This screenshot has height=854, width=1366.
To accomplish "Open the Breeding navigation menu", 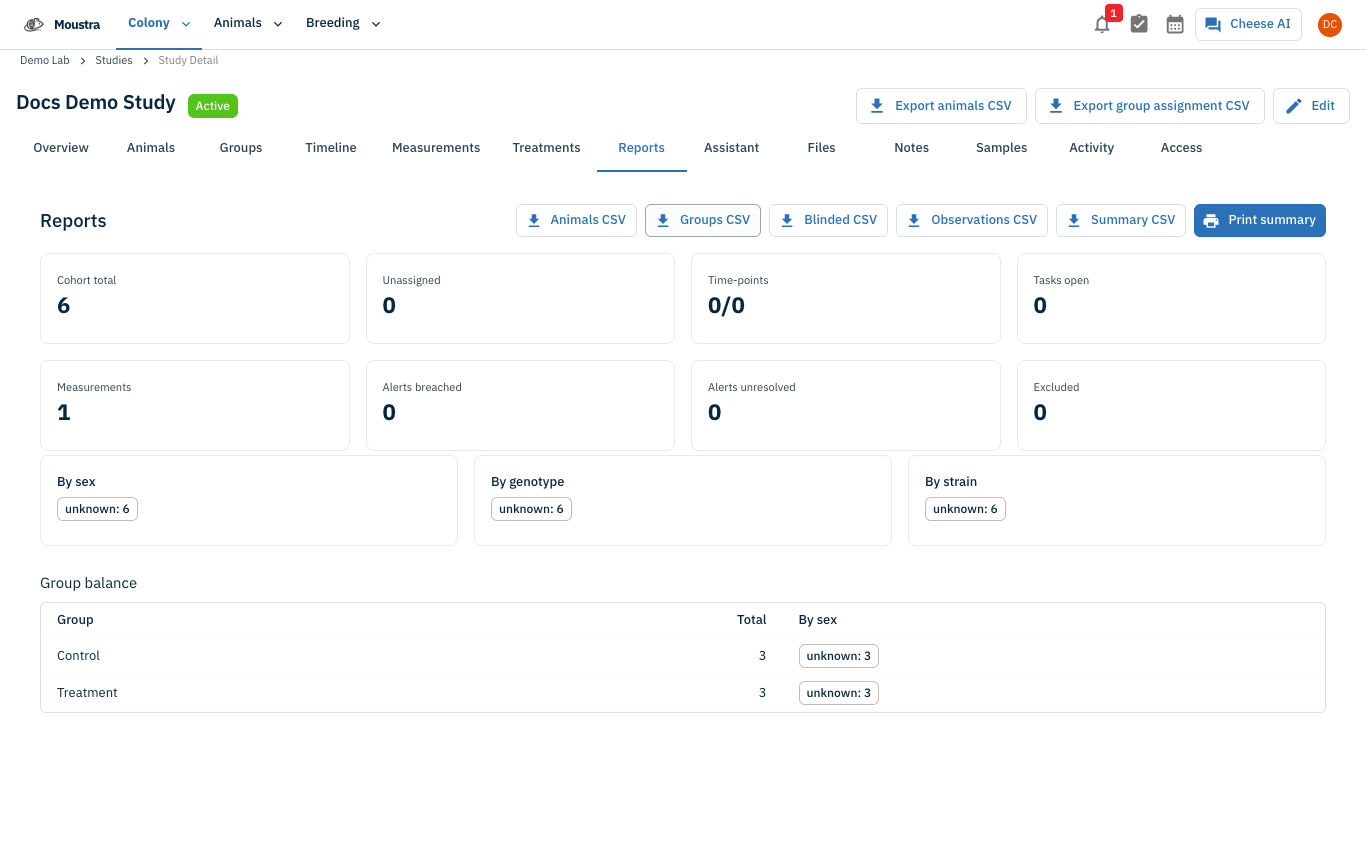I will tap(343, 24).
